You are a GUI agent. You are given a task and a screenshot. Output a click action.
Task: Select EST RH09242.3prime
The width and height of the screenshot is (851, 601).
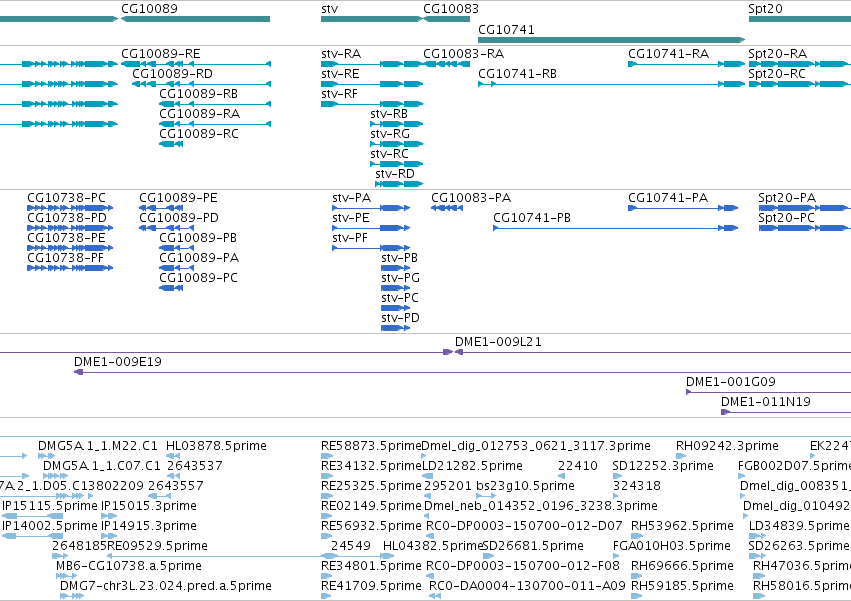point(681,456)
